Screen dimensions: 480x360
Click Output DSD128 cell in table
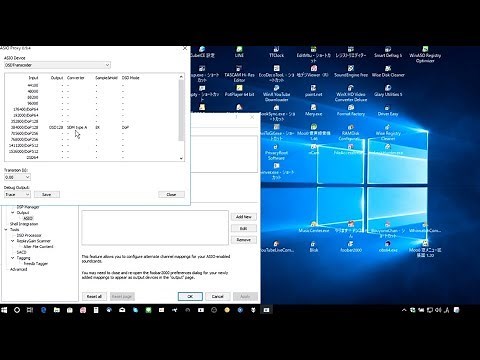click(x=56, y=127)
